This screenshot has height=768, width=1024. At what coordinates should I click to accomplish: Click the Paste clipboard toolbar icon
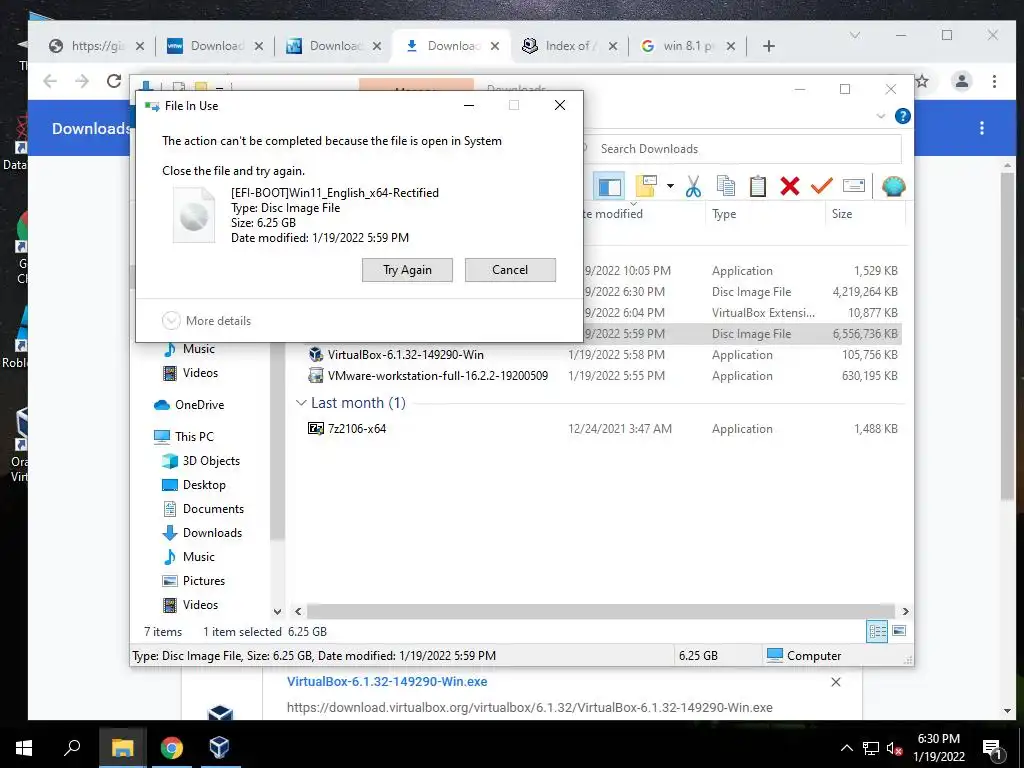[x=758, y=187]
